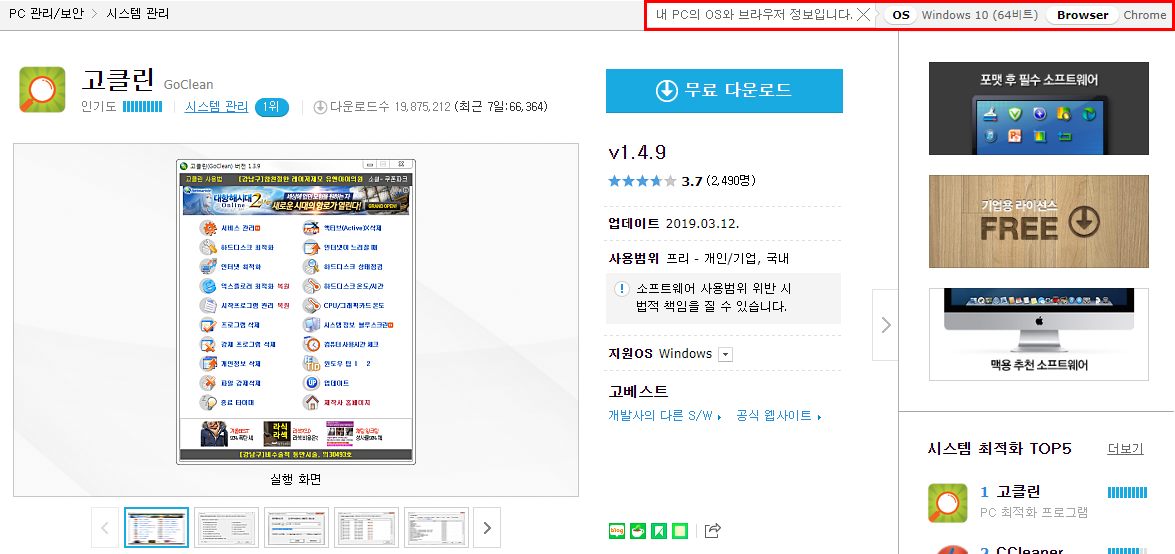Click the side panel collapse chevron
This screenshot has width=1175, height=554.
coord(886,325)
